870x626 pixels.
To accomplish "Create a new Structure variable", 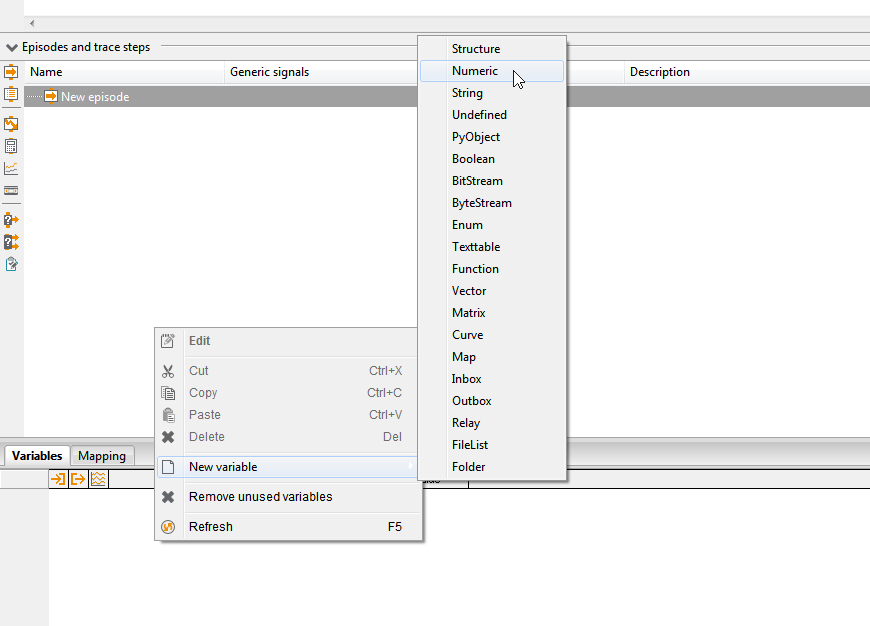I will pyautogui.click(x=492, y=49).
